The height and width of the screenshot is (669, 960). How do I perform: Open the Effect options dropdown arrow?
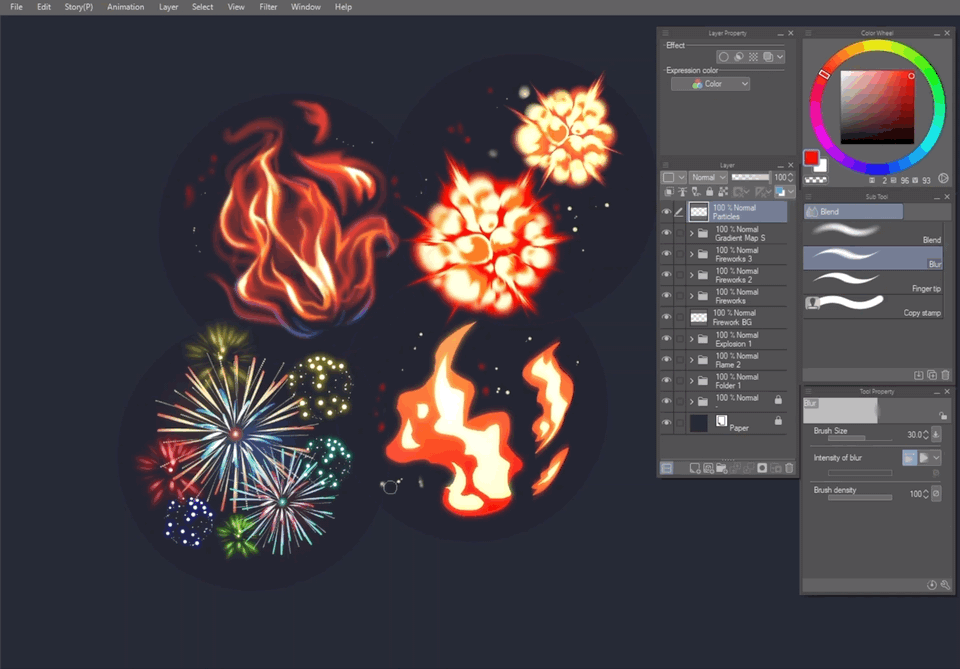pyautogui.click(x=780, y=57)
